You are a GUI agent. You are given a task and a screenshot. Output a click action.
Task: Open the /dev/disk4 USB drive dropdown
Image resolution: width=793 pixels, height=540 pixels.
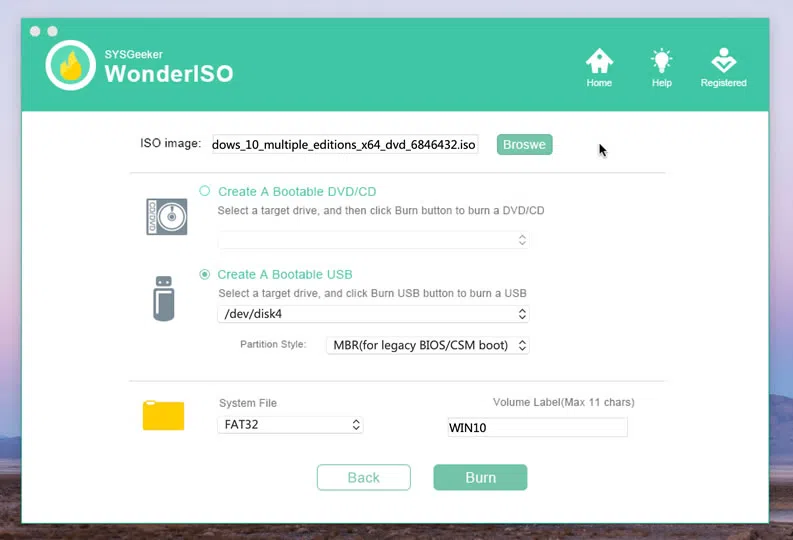(373, 314)
